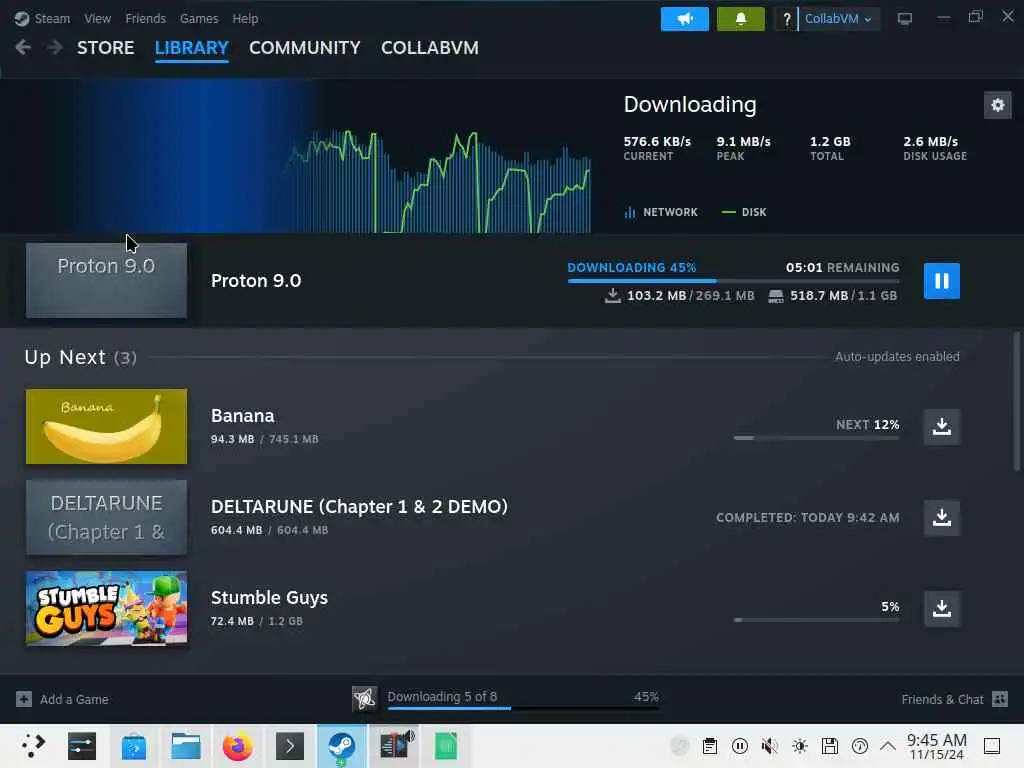Click Banana's 12% progress bar
The height and width of the screenshot is (768, 1024).
[x=816, y=438]
